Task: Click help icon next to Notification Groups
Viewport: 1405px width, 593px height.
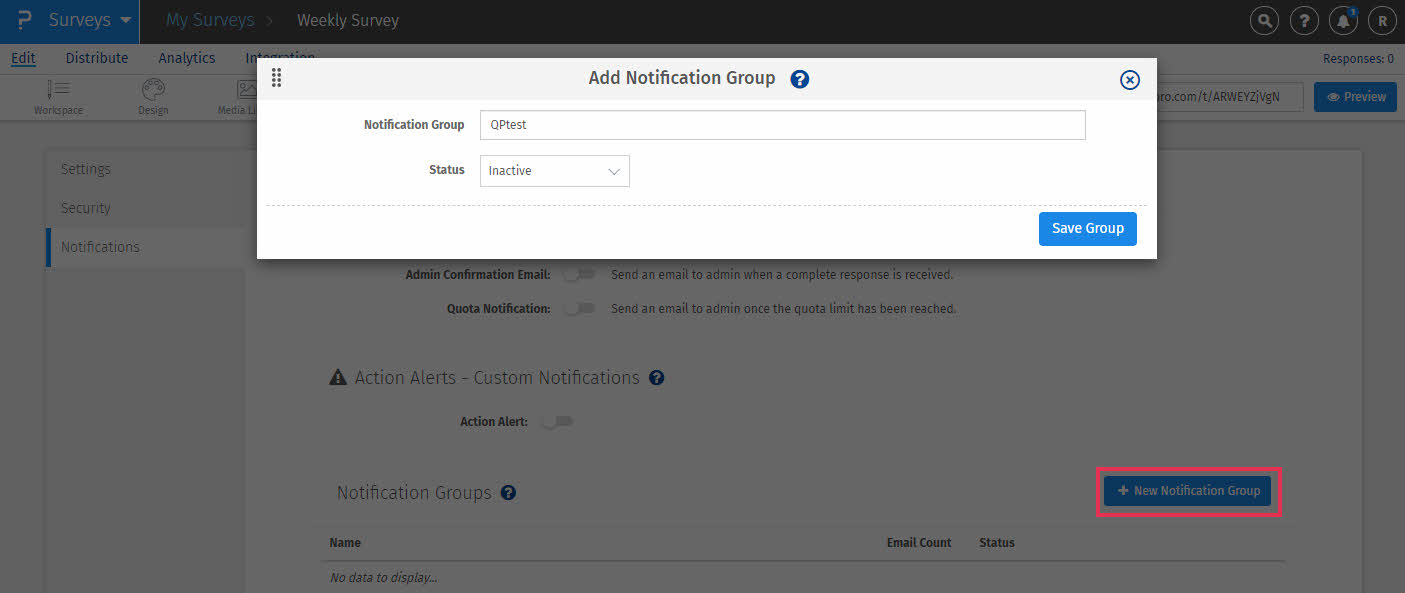Action: click(x=508, y=493)
